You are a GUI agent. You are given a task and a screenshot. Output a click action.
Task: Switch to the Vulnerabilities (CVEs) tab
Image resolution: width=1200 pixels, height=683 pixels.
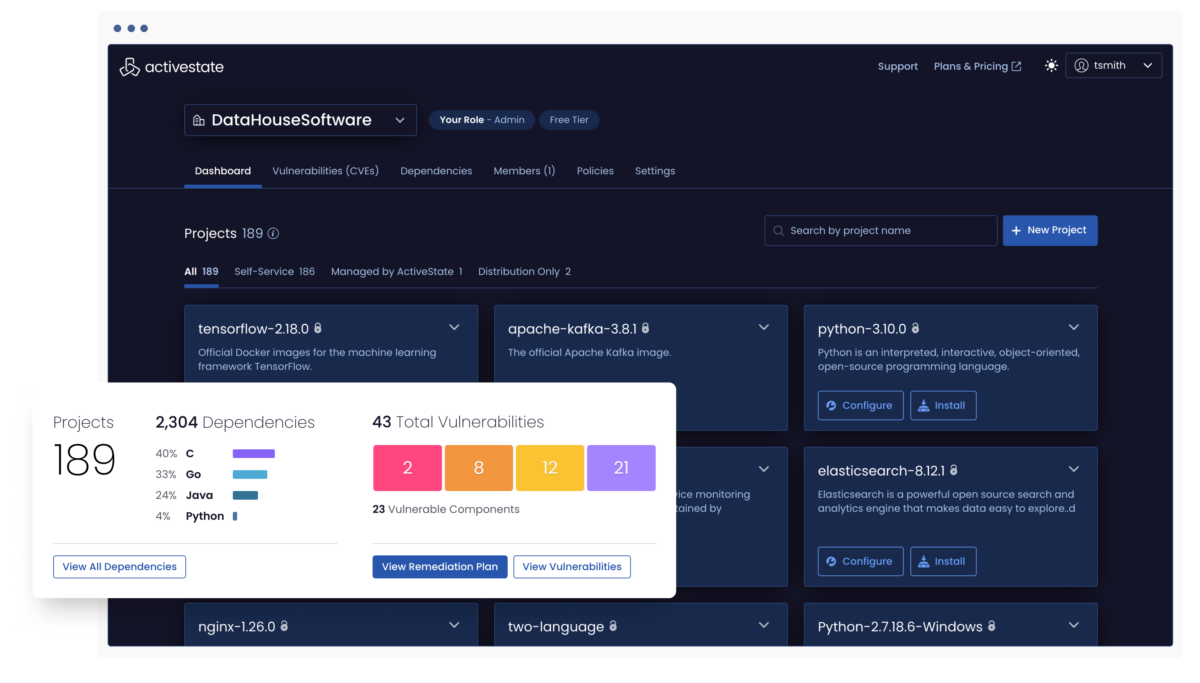pyautogui.click(x=325, y=170)
